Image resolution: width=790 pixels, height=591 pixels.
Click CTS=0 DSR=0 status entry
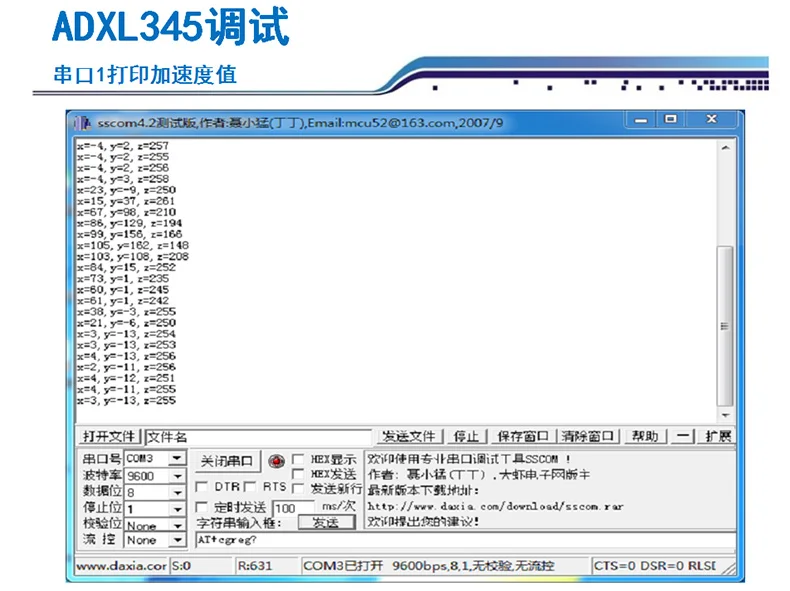(654, 566)
